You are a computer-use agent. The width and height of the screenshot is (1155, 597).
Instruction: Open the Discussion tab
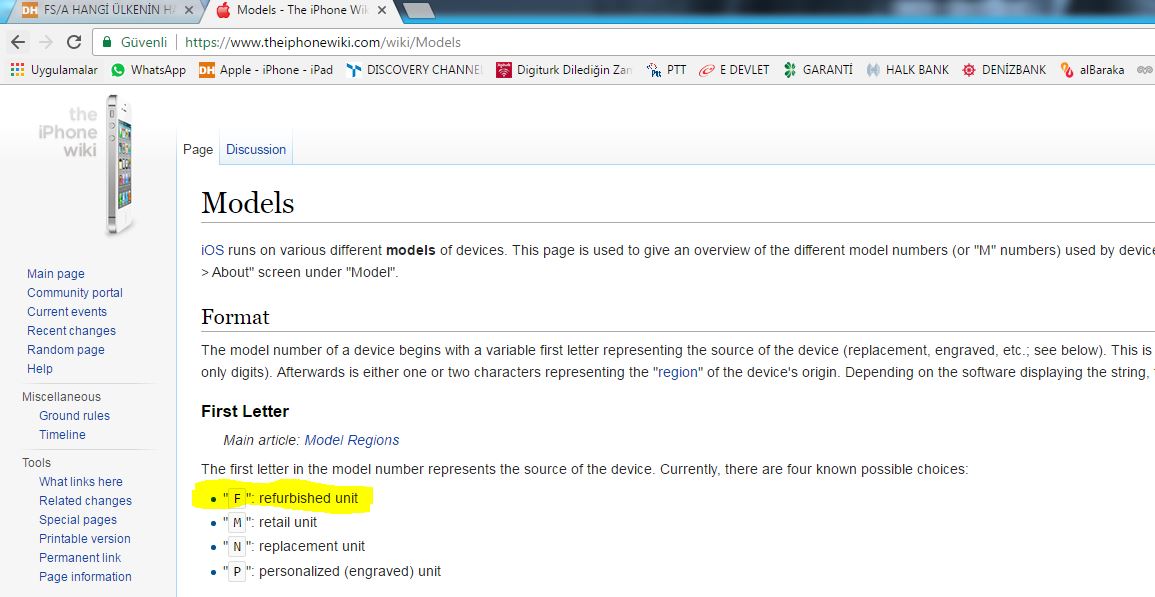[x=256, y=150]
